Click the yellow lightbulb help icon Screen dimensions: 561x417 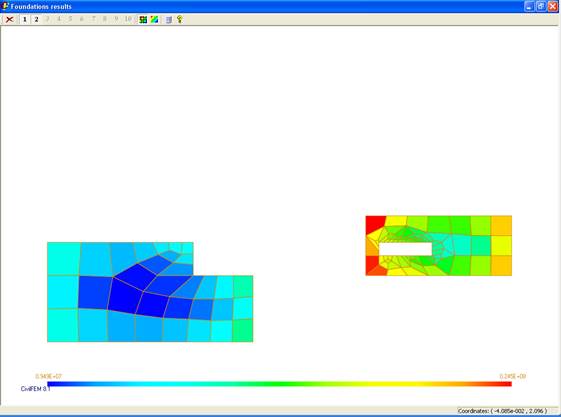(180, 19)
